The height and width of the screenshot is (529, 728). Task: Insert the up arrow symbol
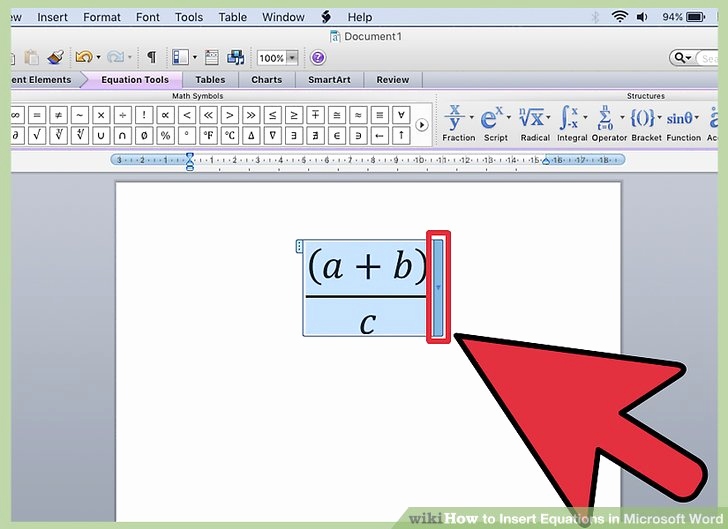(x=401, y=136)
